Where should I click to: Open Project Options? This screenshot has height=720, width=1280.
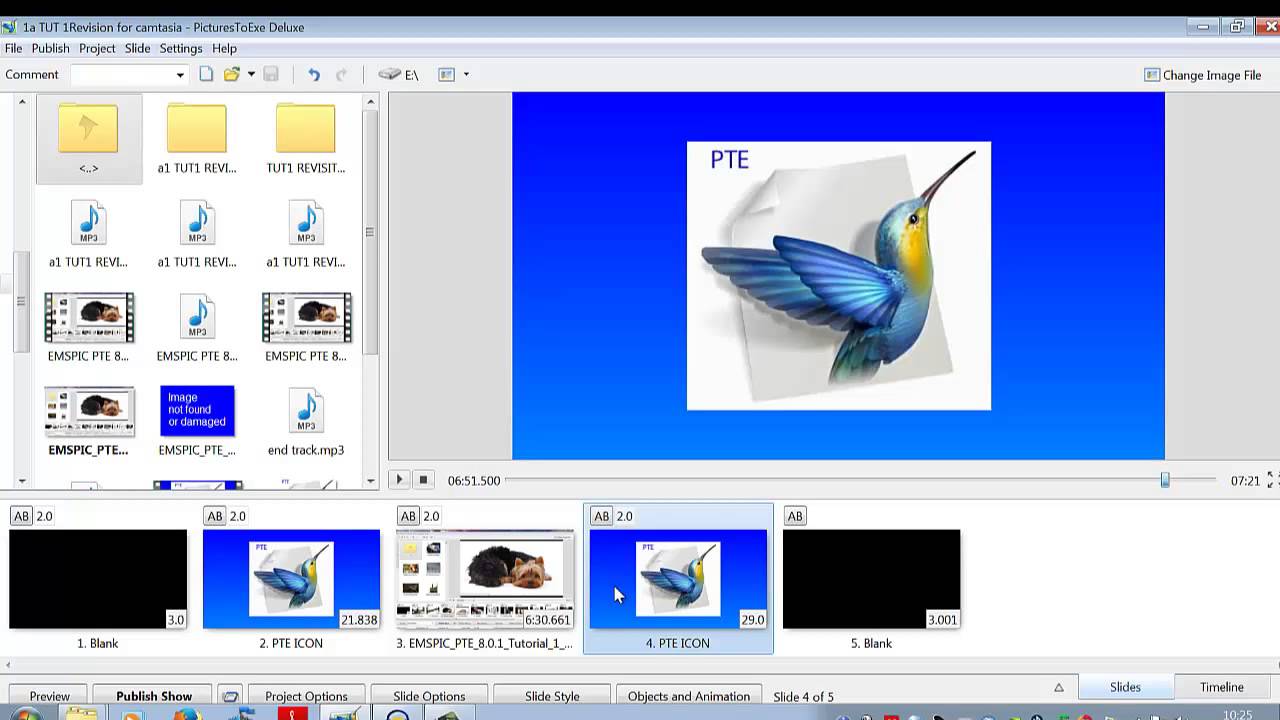306,696
